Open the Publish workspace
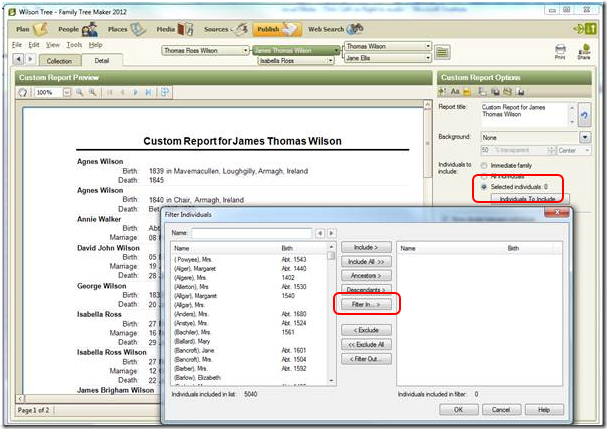Image resolution: width=607 pixels, height=429 pixels. (277, 29)
